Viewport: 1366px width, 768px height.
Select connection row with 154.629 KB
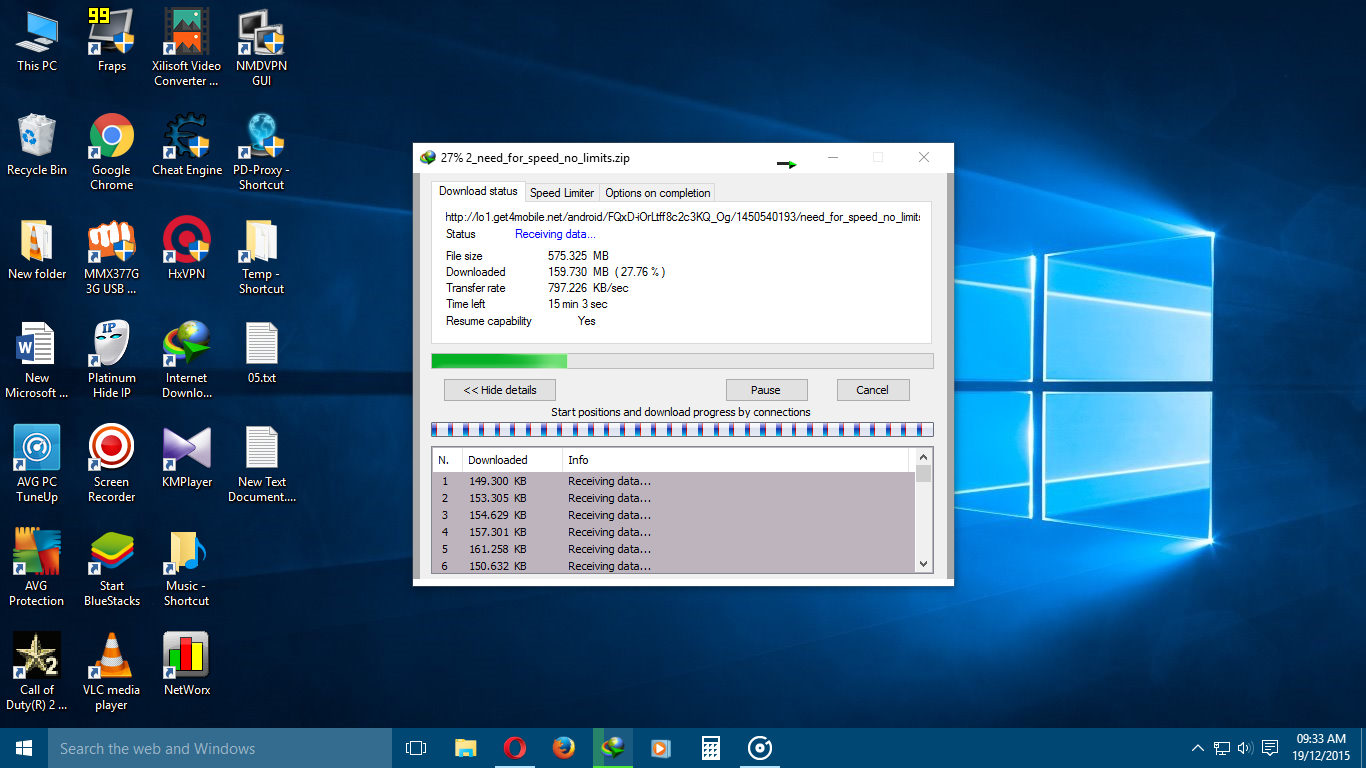(x=674, y=515)
